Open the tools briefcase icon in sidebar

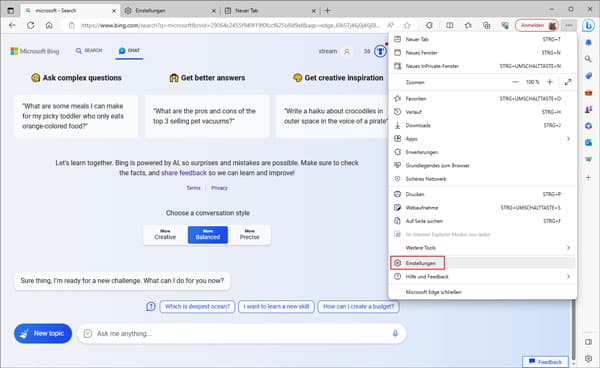click(x=588, y=93)
